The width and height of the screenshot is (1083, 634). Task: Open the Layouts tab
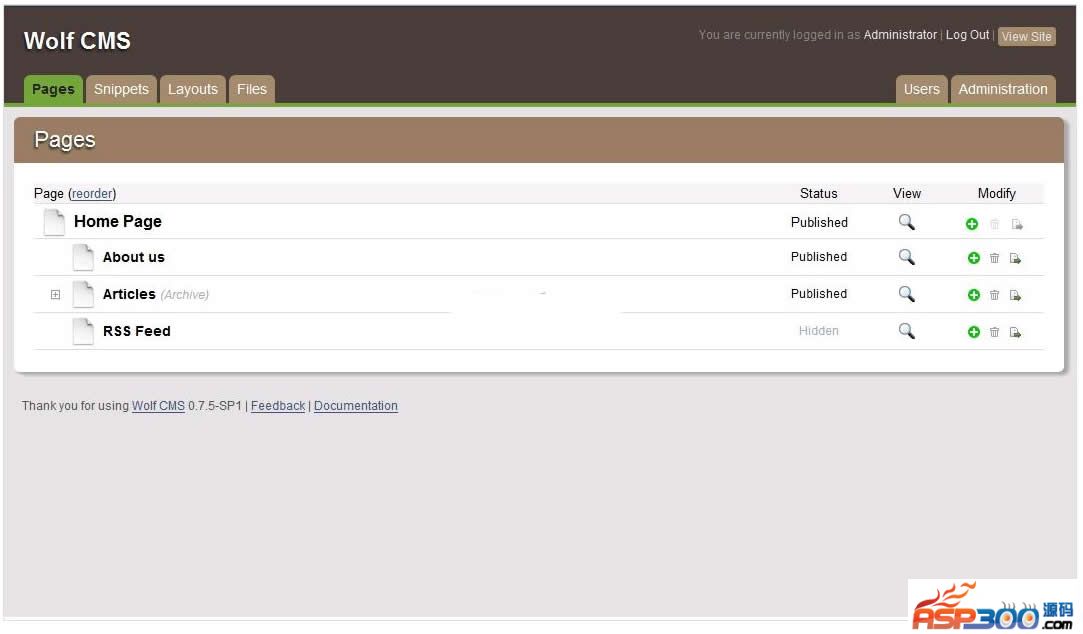[193, 89]
